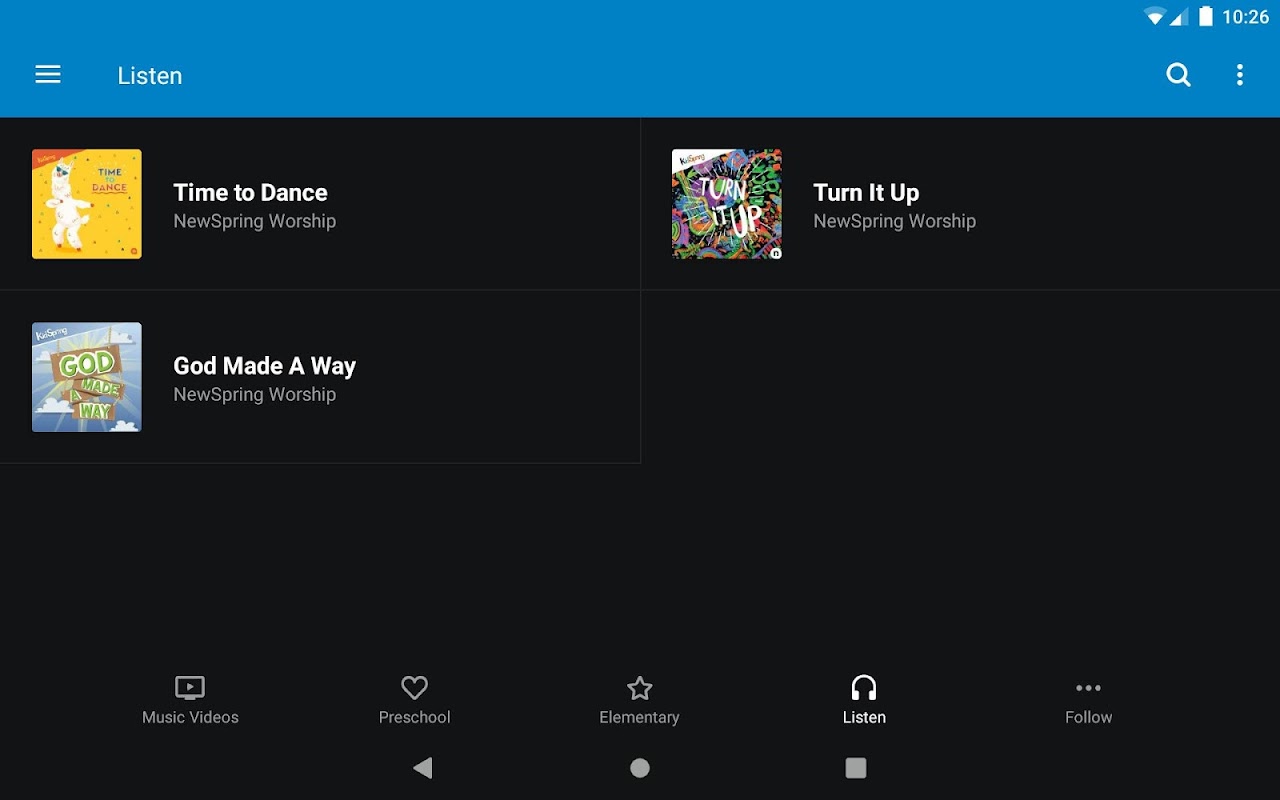Image resolution: width=1280 pixels, height=800 pixels.
Task: Open the Turn It Up album title
Action: [866, 193]
